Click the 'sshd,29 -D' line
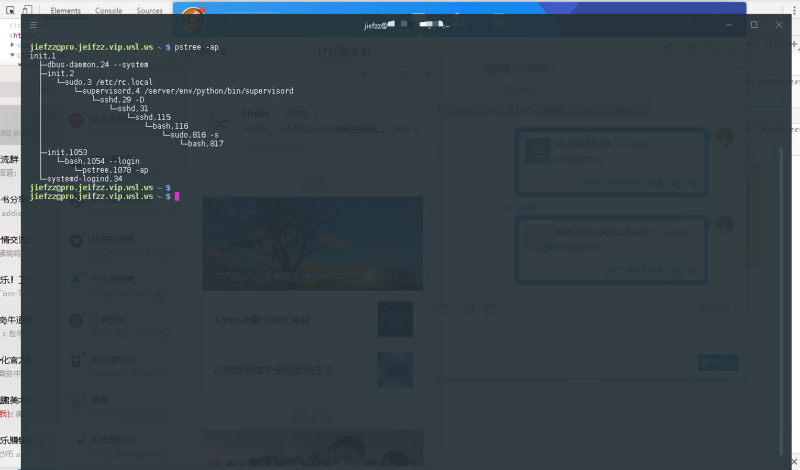Image resolution: width=800 pixels, height=470 pixels. click(122, 100)
